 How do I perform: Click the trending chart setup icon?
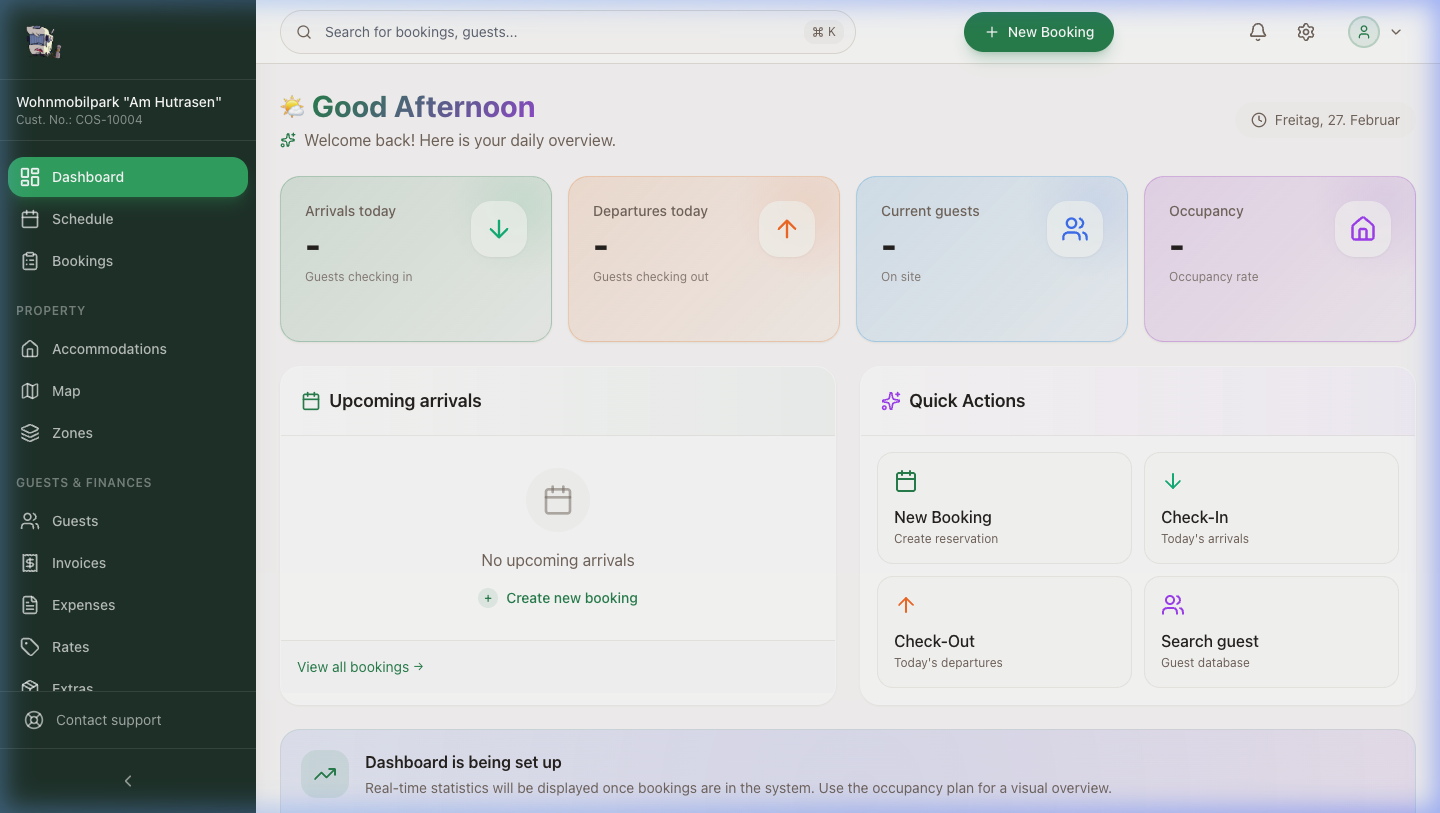tap(325, 774)
